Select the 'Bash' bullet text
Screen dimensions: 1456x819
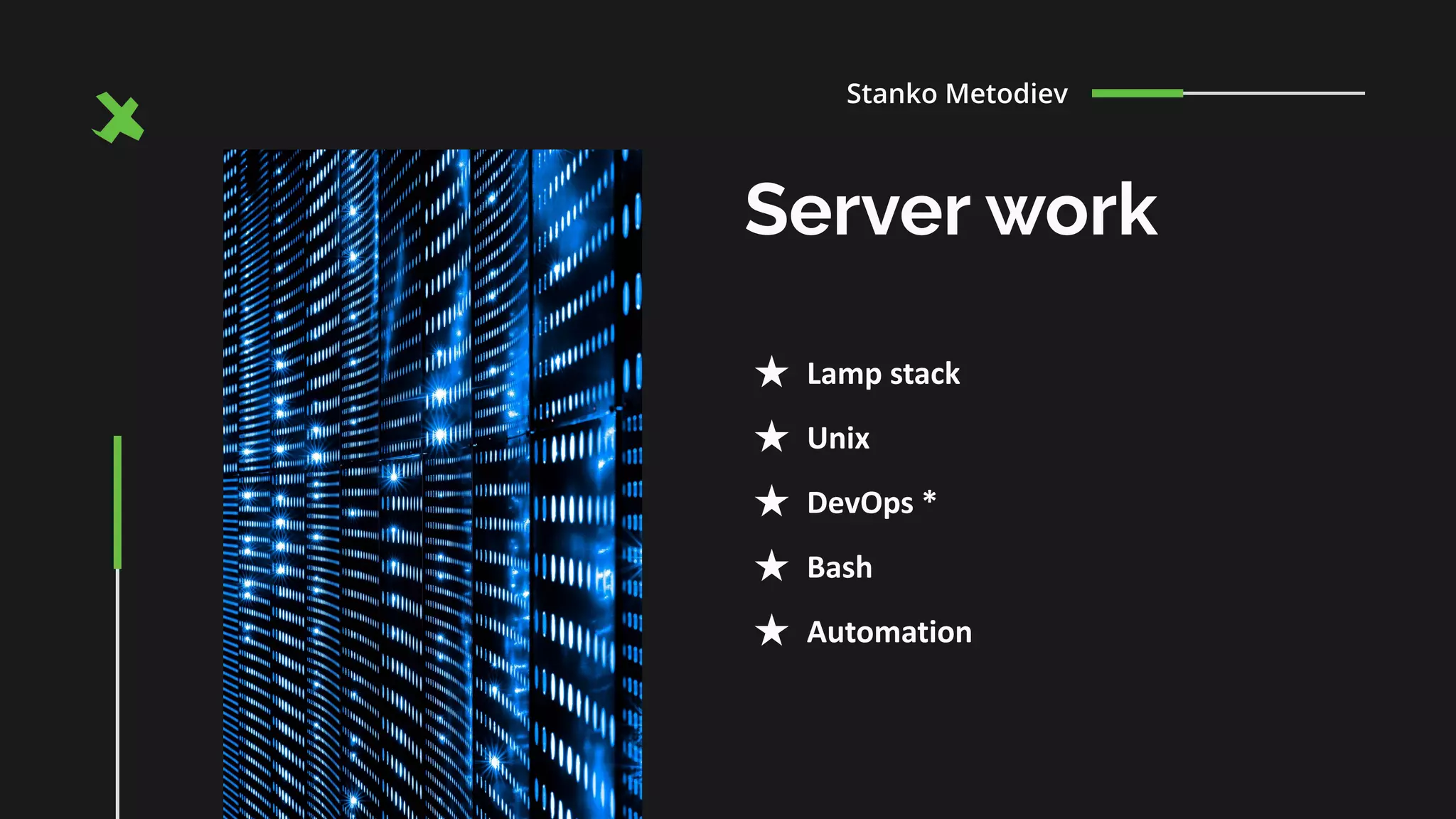click(840, 567)
